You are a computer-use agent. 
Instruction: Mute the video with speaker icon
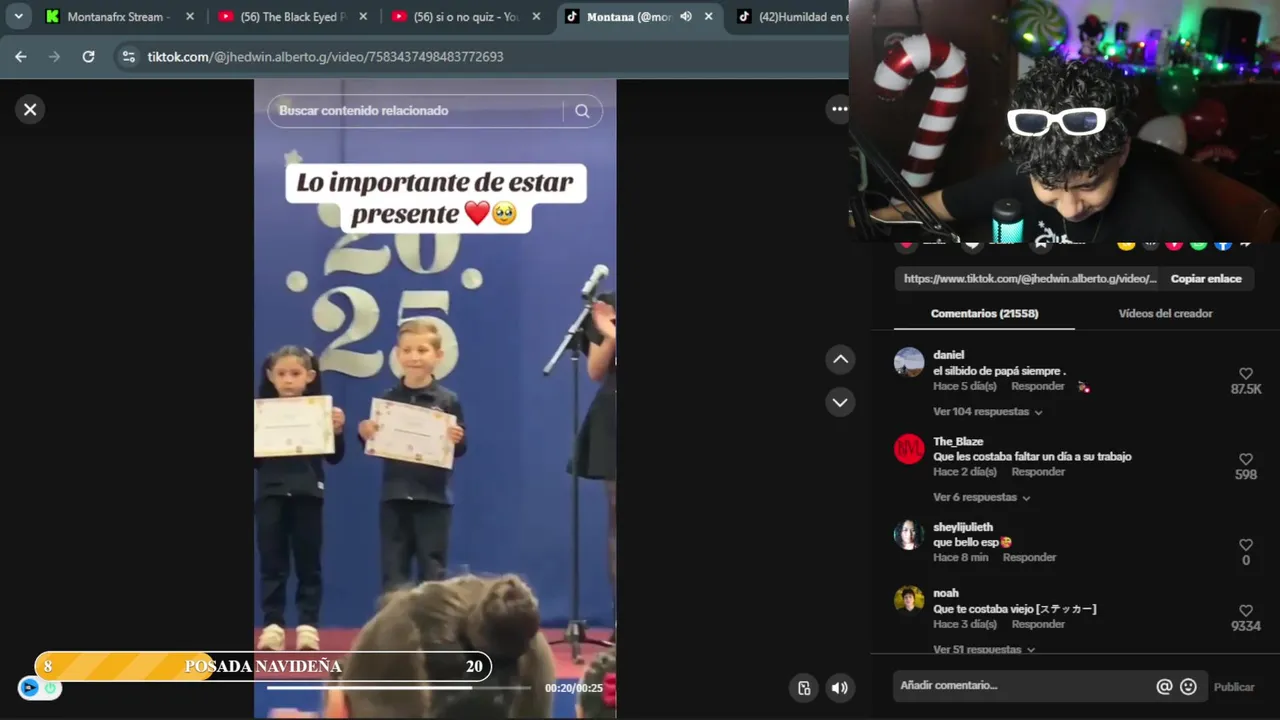[839, 687]
